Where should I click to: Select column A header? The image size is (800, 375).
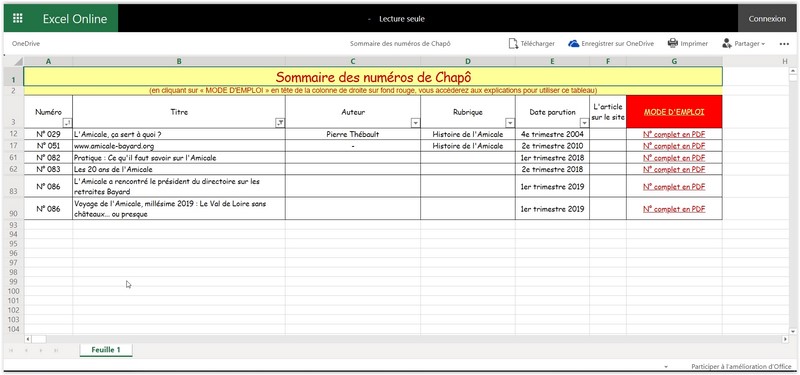(x=48, y=61)
